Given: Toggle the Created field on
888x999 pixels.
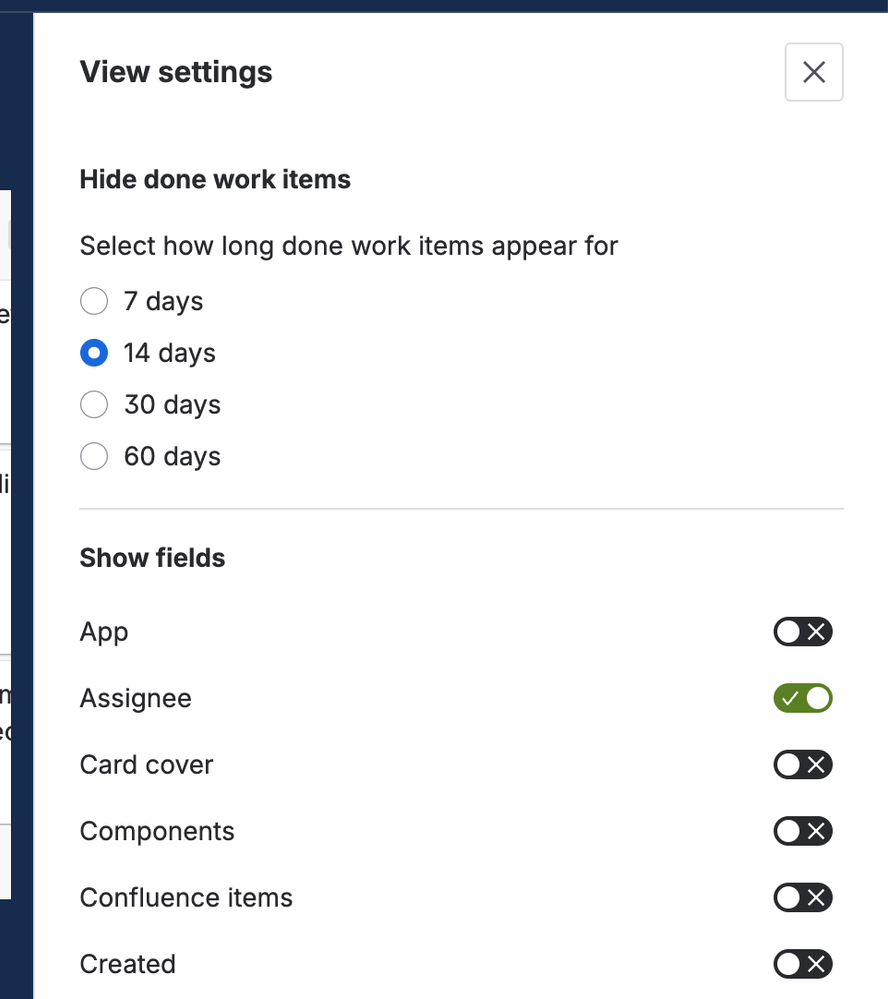Looking at the screenshot, I should click(803, 964).
